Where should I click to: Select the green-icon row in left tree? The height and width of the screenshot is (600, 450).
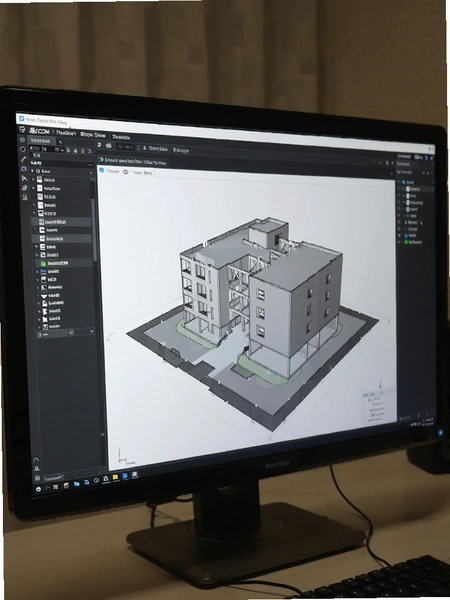click(x=64, y=263)
